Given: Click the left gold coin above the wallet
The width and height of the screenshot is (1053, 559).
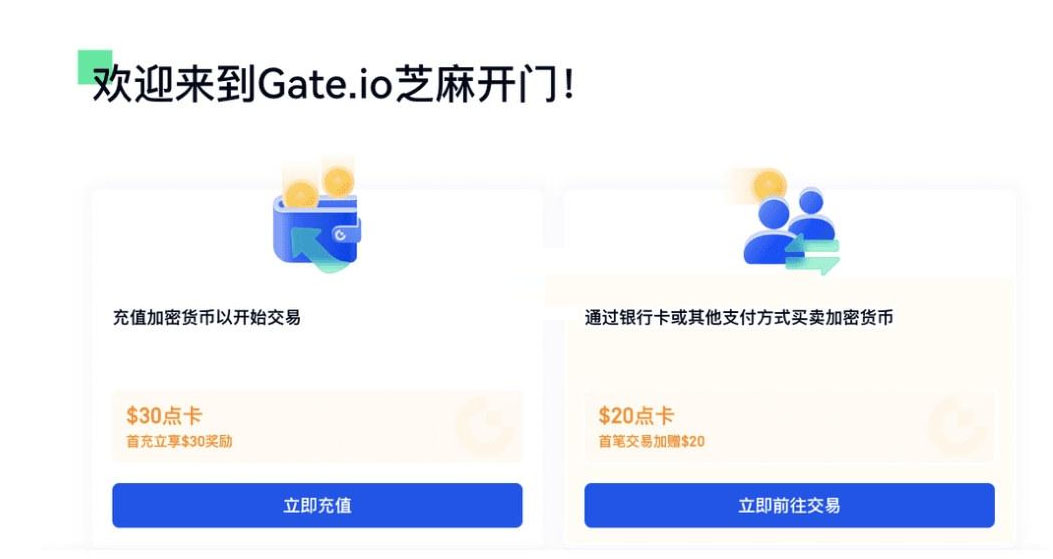Looking at the screenshot, I should pyautogui.click(x=301, y=196).
